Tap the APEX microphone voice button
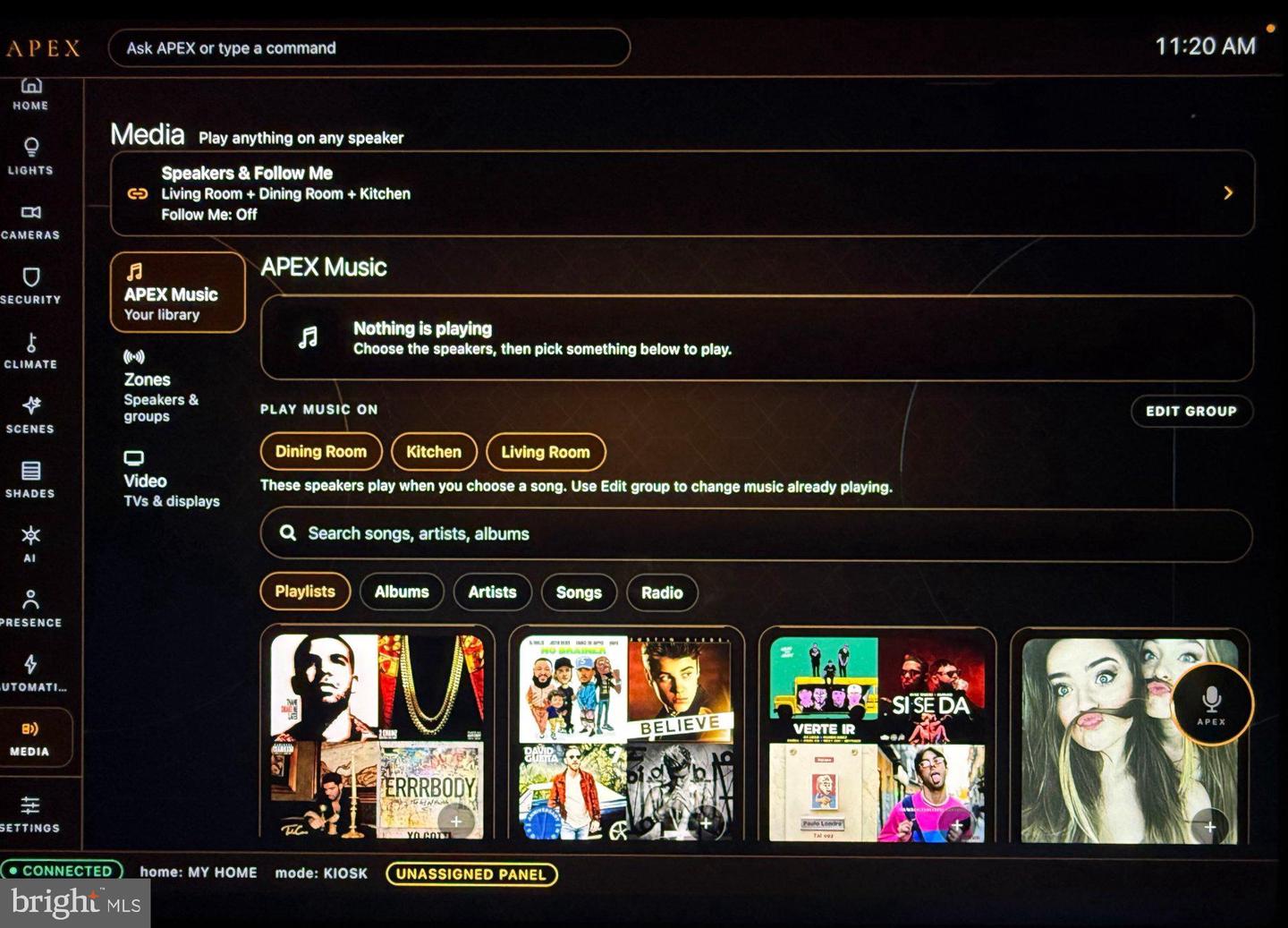The image size is (1288, 928). (x=1211, y=704)
